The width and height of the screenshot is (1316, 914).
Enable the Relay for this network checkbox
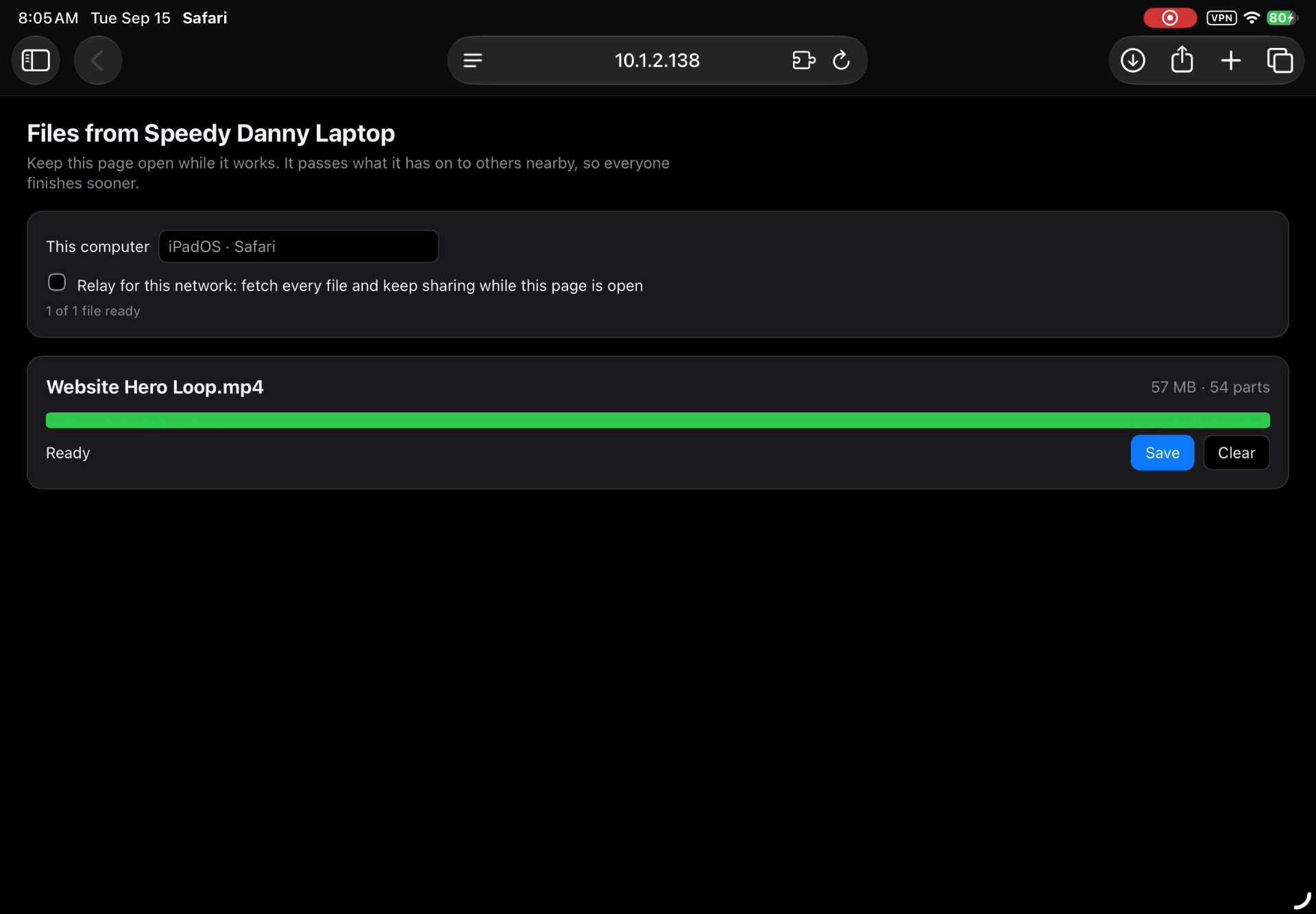click(x=57, y=282)
